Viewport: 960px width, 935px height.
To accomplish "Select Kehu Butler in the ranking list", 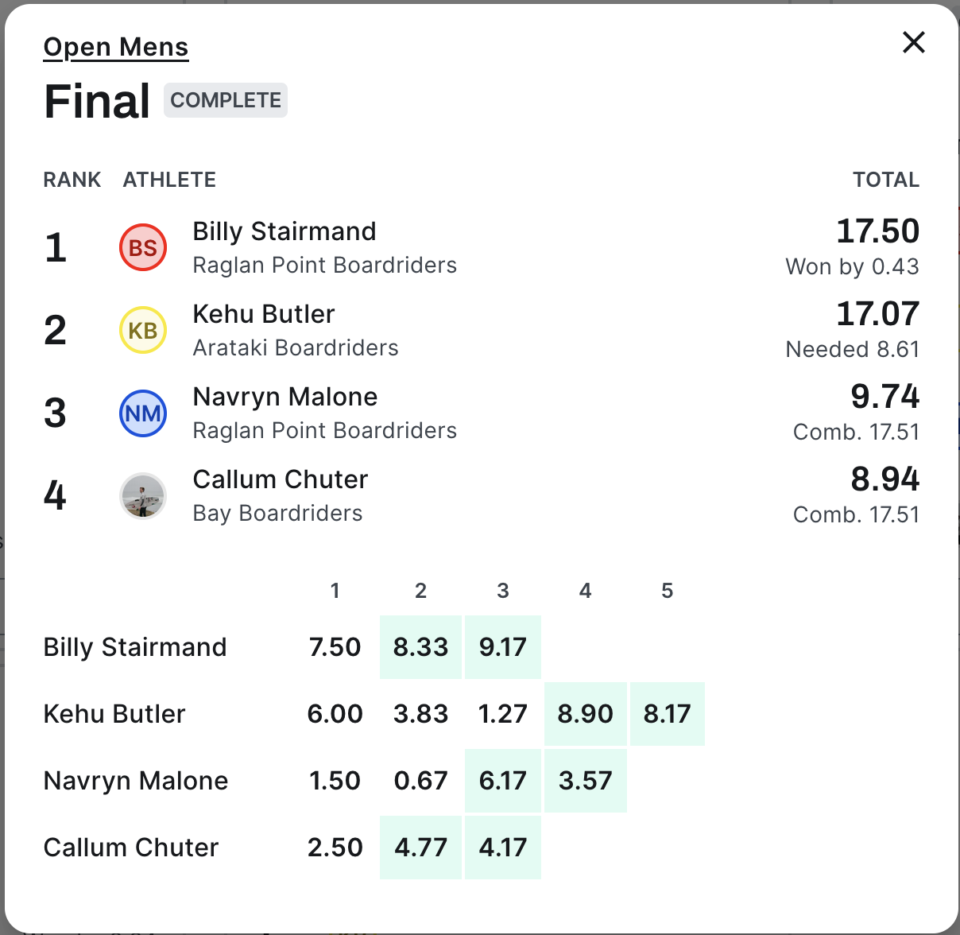I will click(263, 314).
